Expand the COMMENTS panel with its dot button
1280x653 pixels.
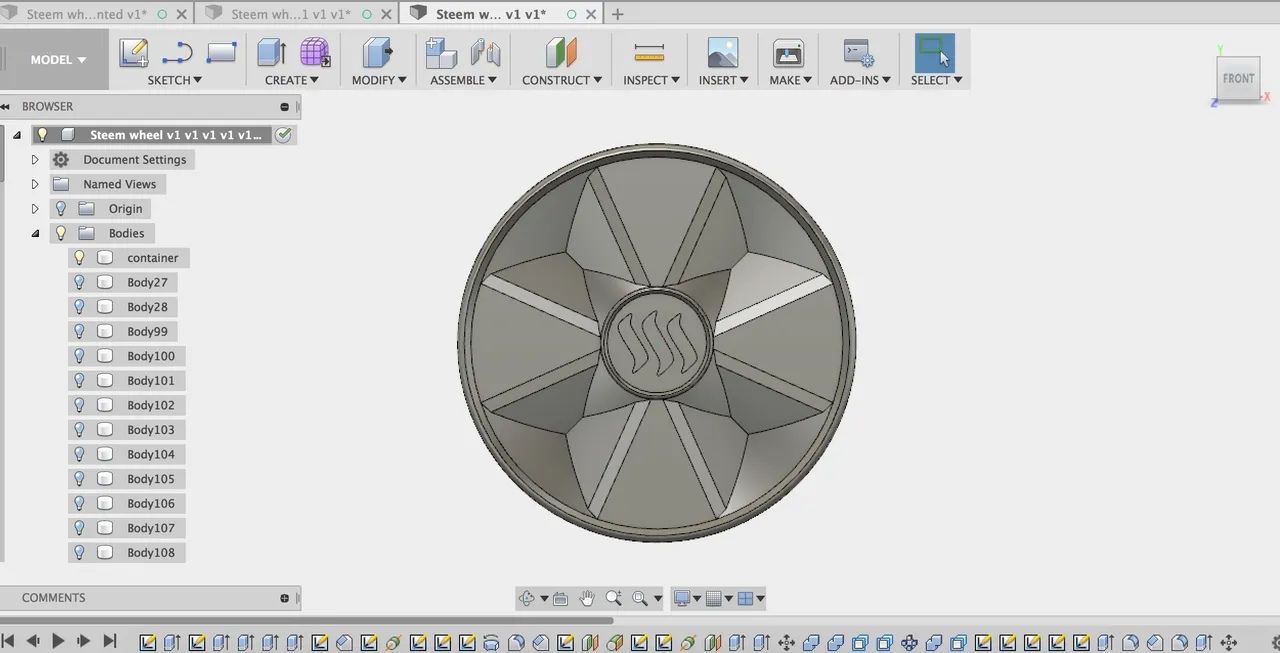click(285, 598)
